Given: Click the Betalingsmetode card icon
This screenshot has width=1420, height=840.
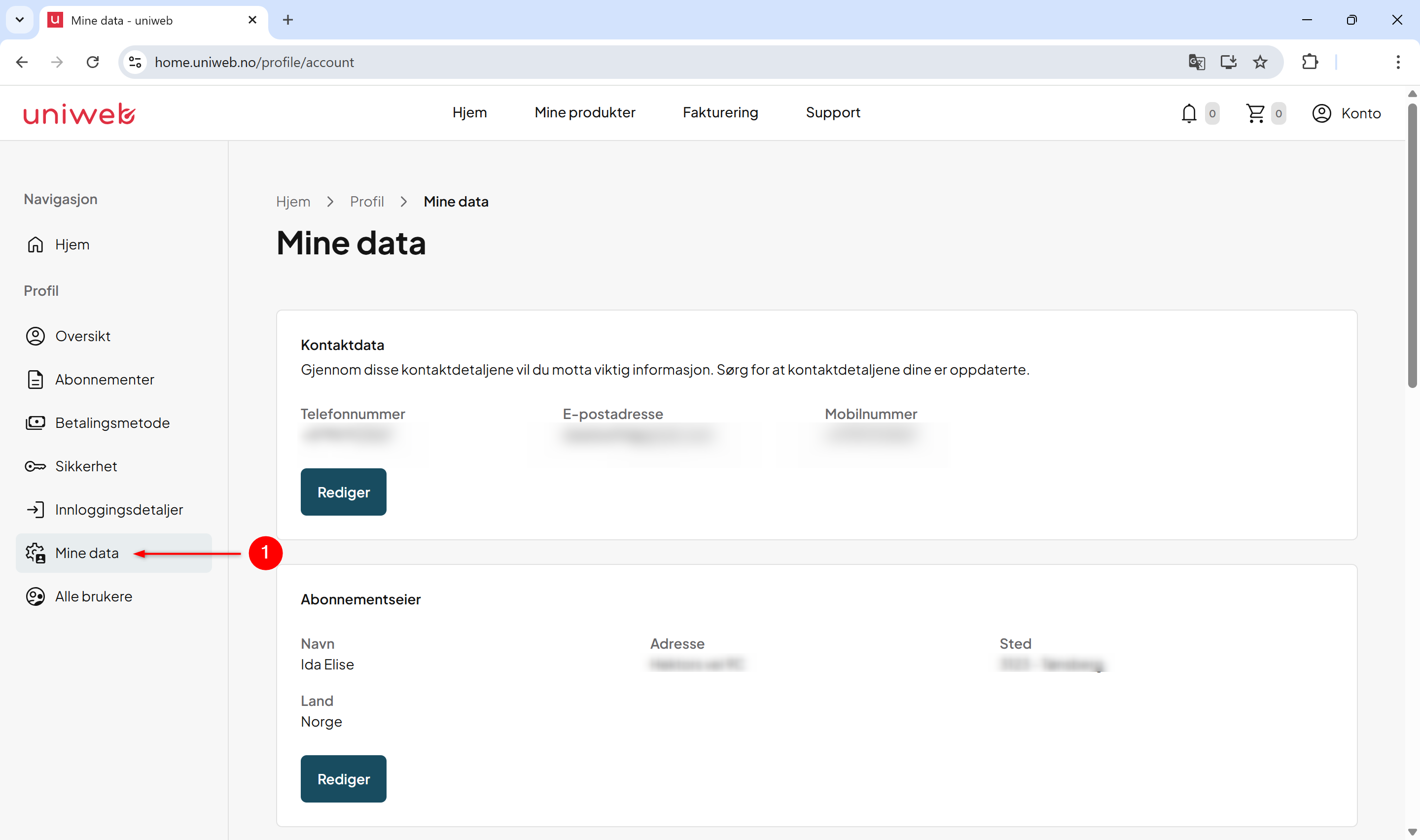Looking at the screenshot, I should pyautogui.click(x=35, y=423).
